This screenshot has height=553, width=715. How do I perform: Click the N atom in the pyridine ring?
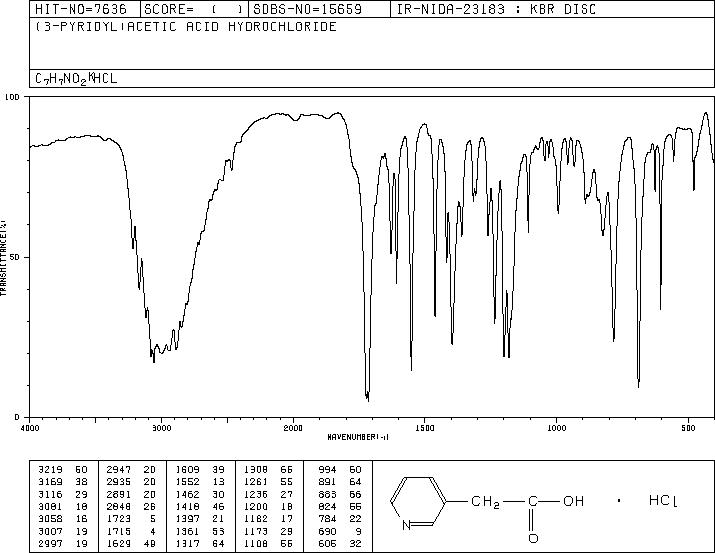[x=406, y=525]
